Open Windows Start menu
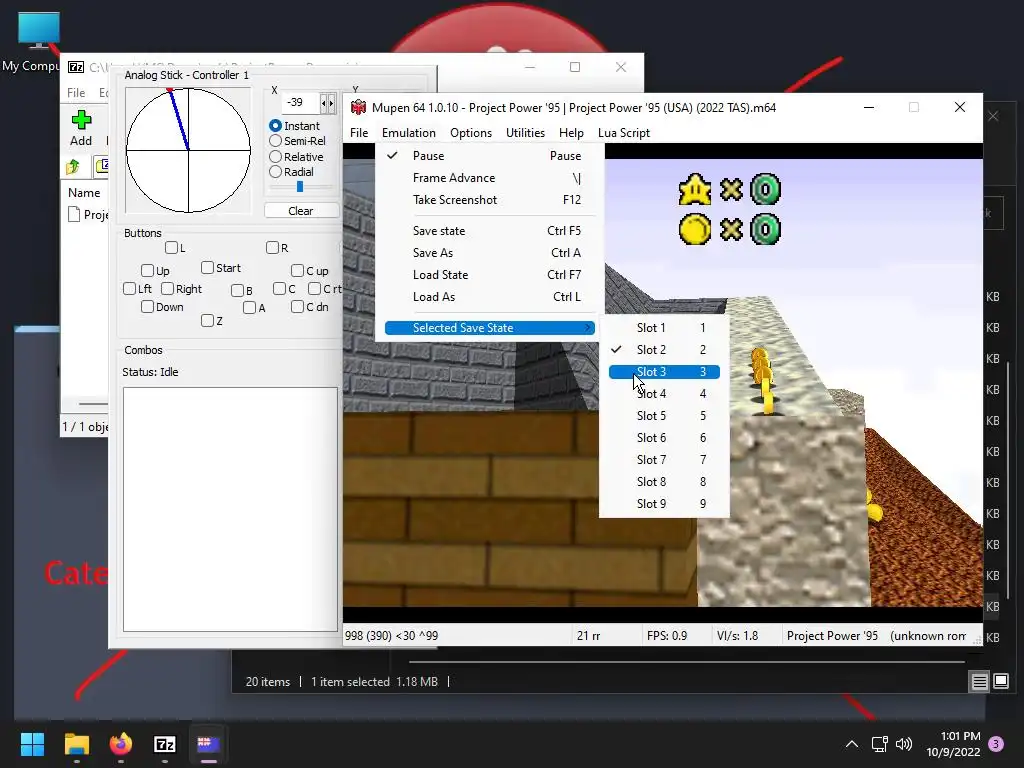Screen dimensions: 1024x768 pos(32,744)
